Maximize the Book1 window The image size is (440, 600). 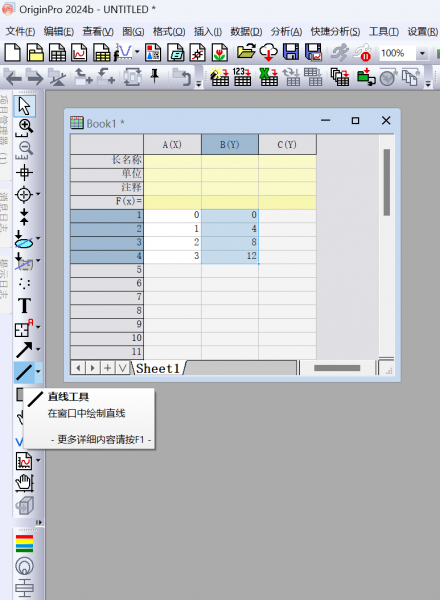click(x=355, y=121)
